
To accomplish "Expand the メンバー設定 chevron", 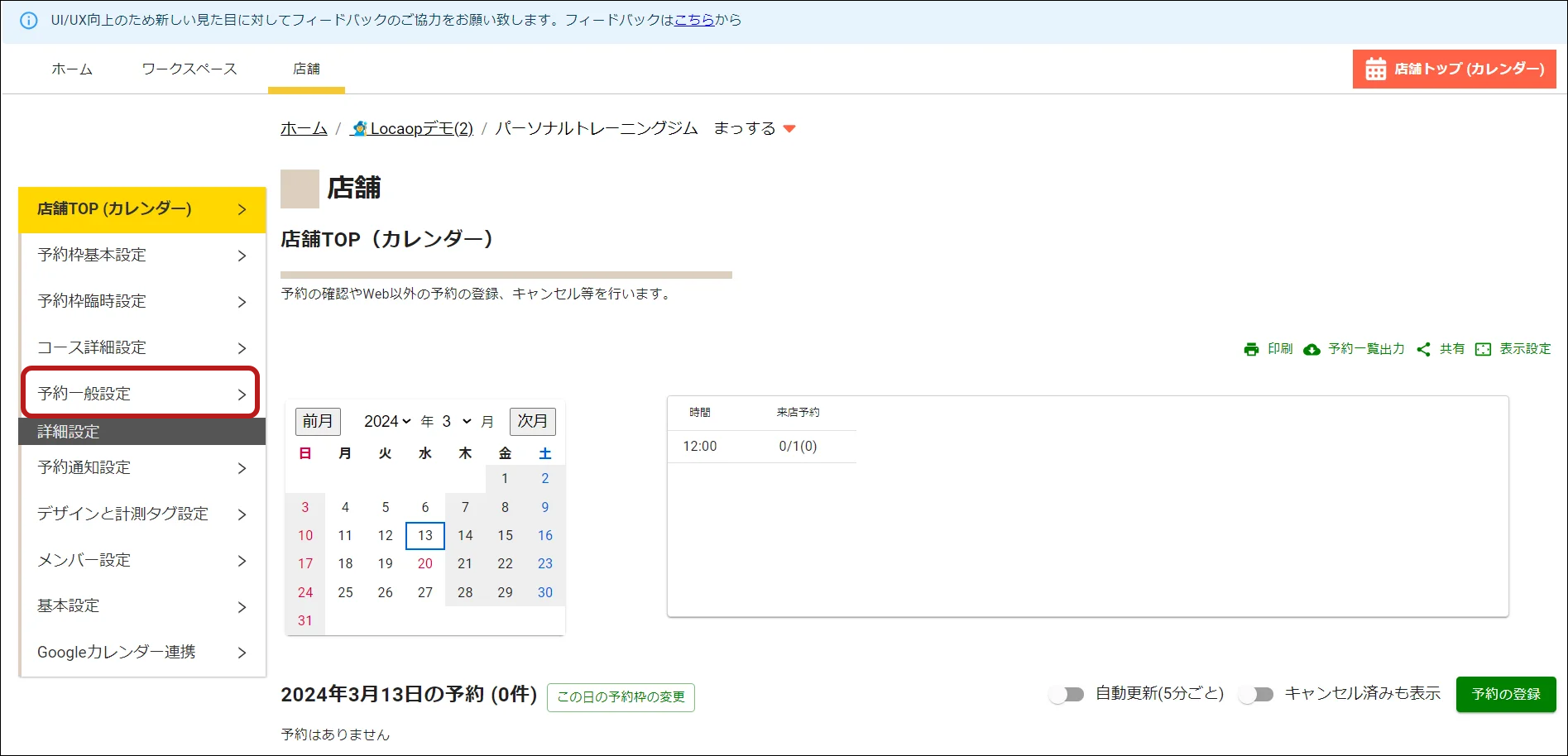I will 242,561.
